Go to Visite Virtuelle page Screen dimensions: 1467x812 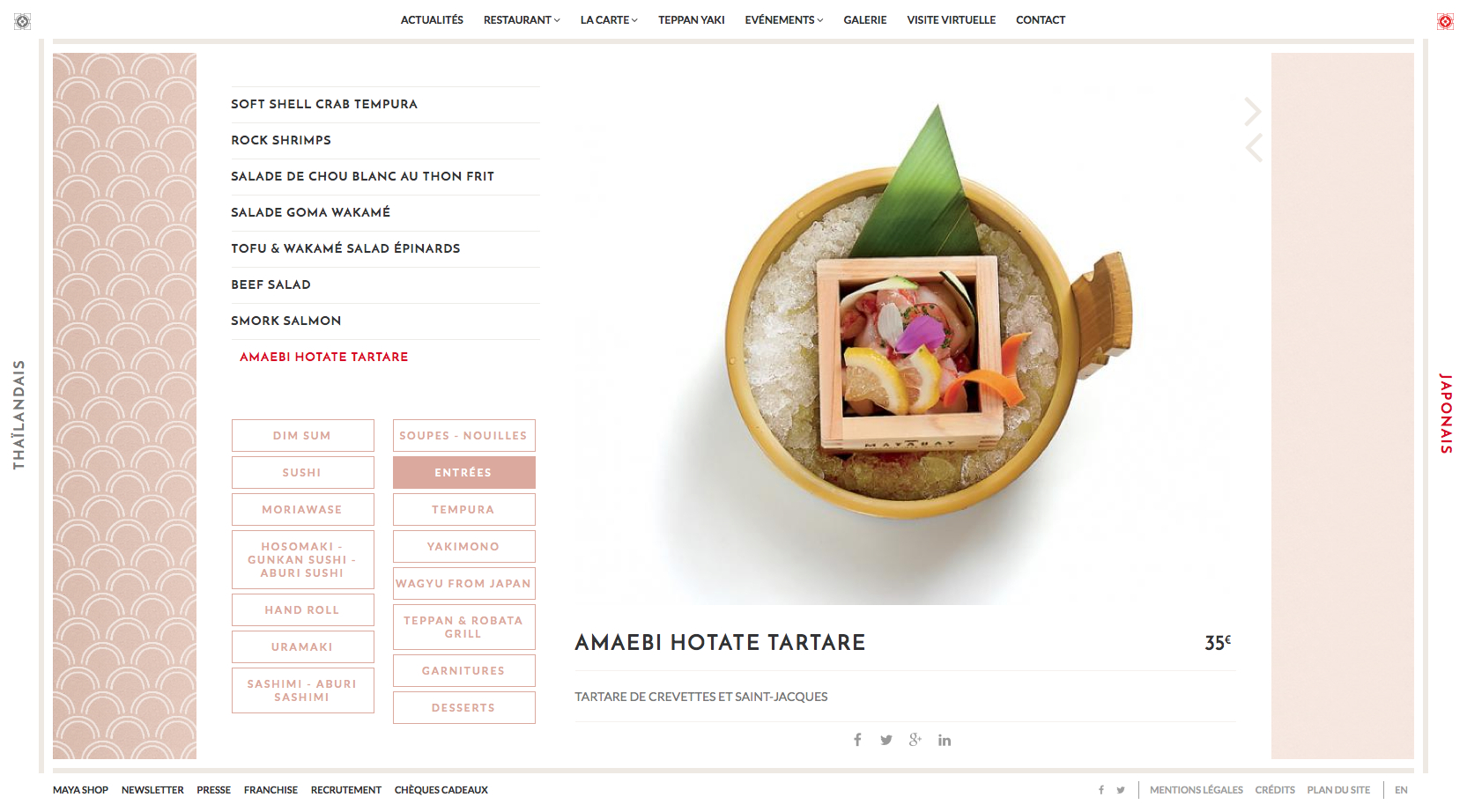pos(952,19)
